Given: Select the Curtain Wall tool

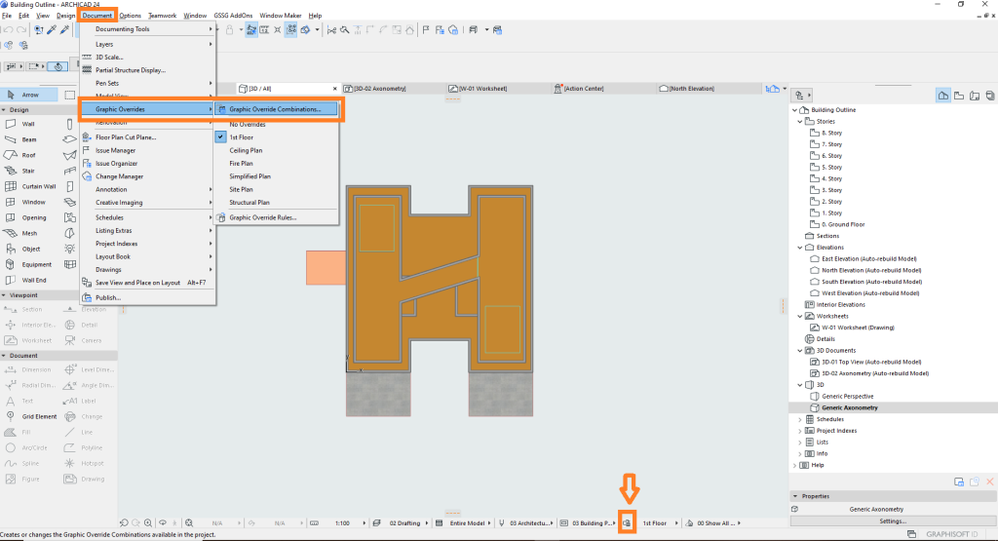Looking at the screenshot, I should pos(38,186).
